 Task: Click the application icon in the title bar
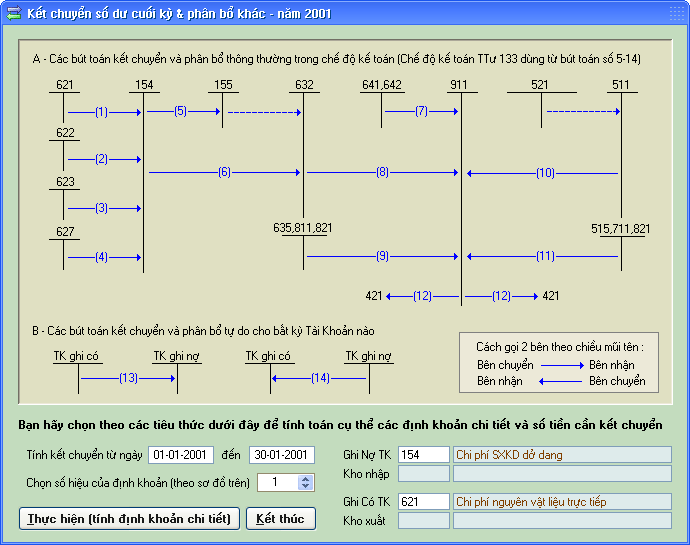click(13, 14)
